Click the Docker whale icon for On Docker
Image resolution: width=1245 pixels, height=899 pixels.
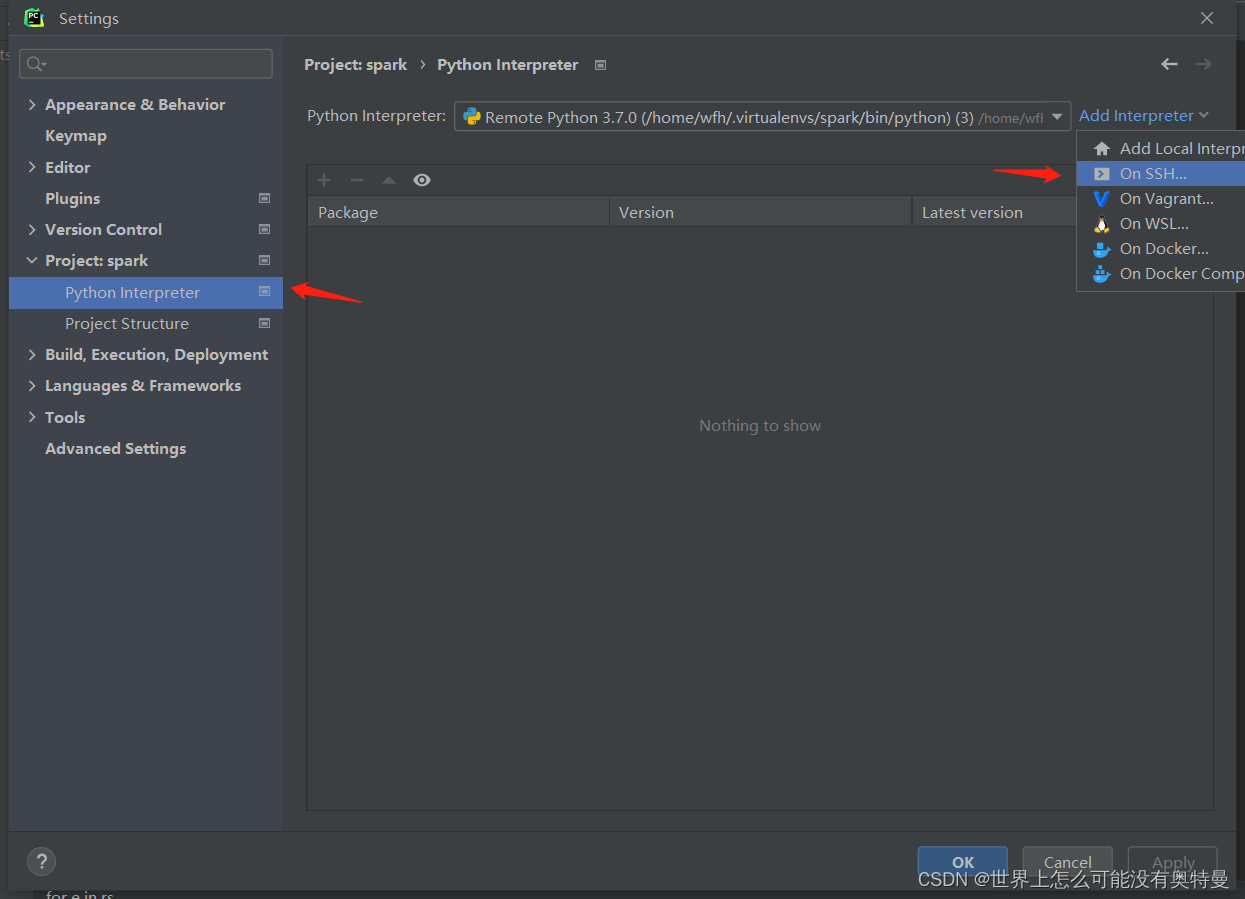coord(1101,248)
